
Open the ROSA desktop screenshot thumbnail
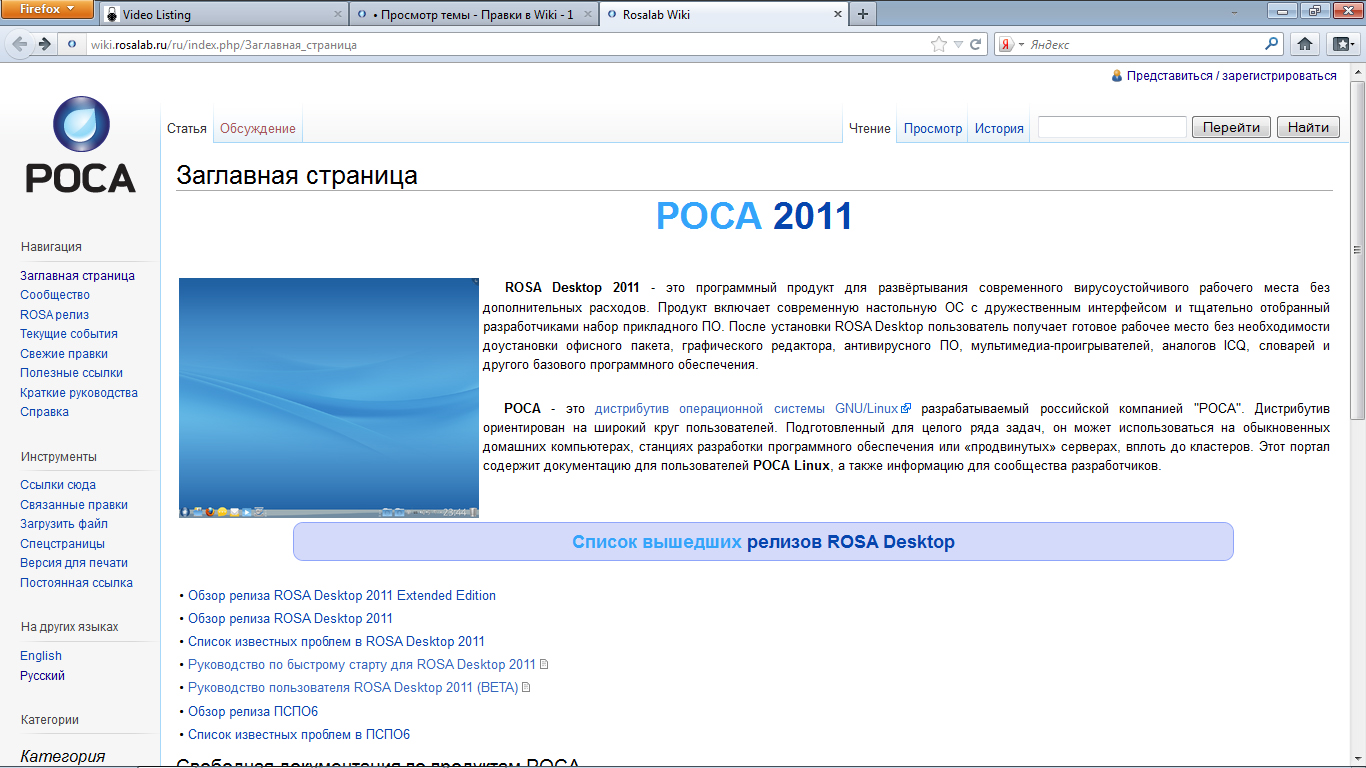tap(329, 398)
